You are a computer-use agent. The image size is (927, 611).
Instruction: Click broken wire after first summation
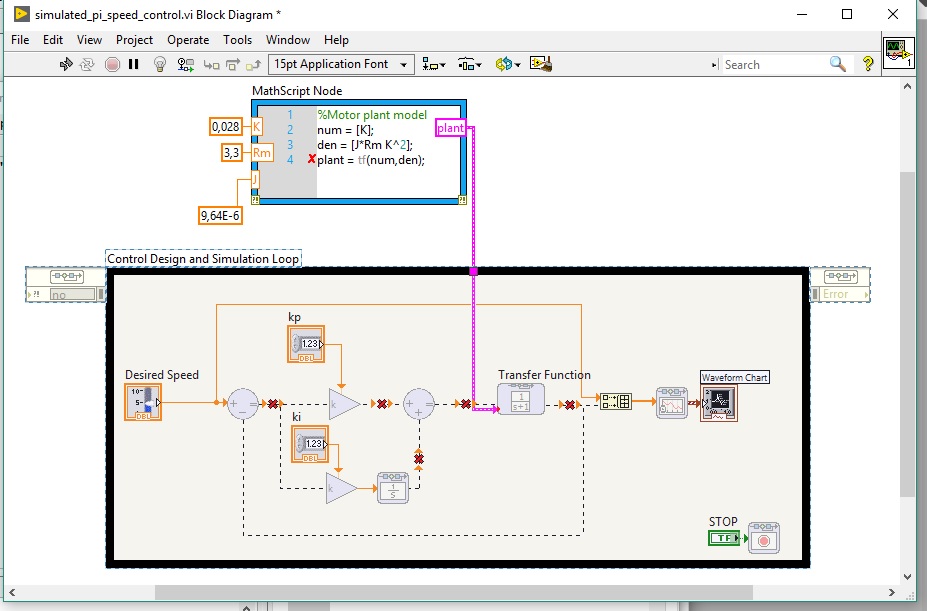tap(273, 404)
